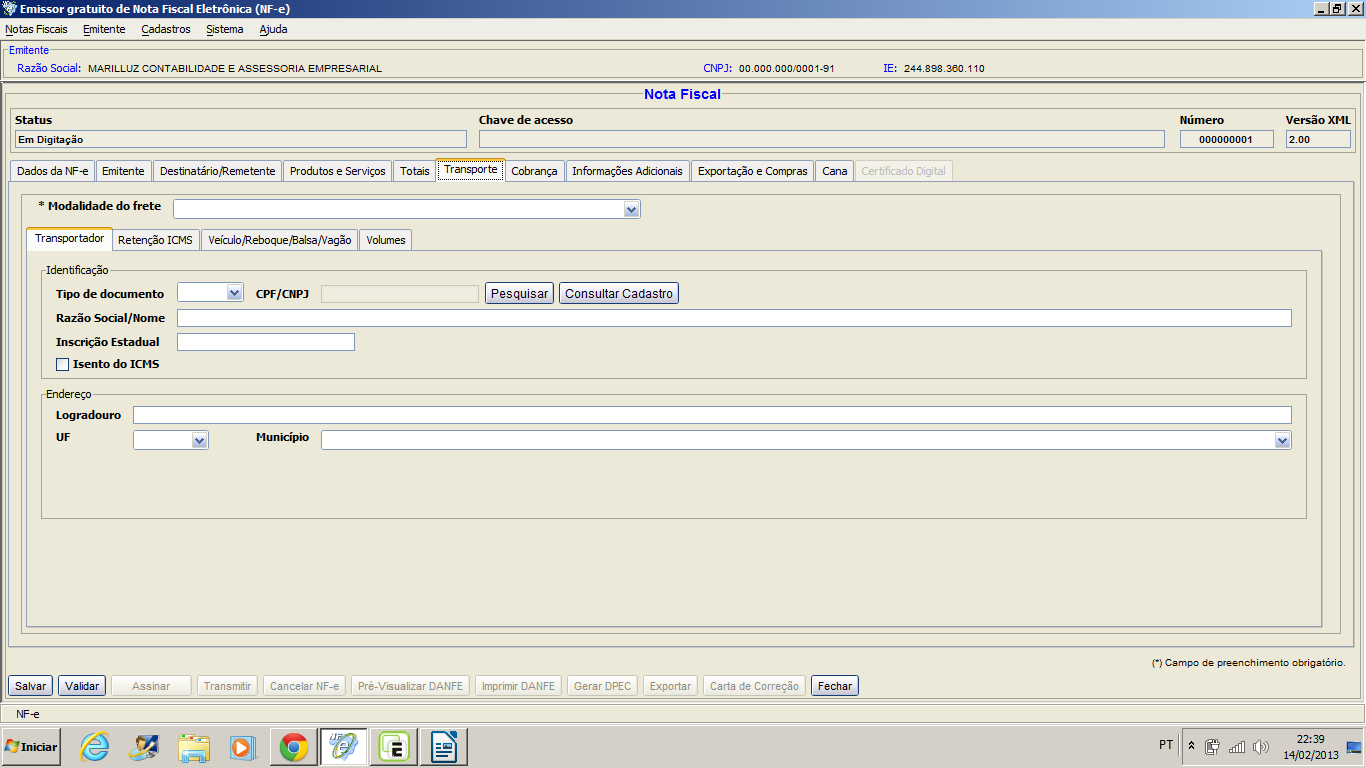Switch to the Totais tab
The image size is (1366, 768).
tap(414, 171)
